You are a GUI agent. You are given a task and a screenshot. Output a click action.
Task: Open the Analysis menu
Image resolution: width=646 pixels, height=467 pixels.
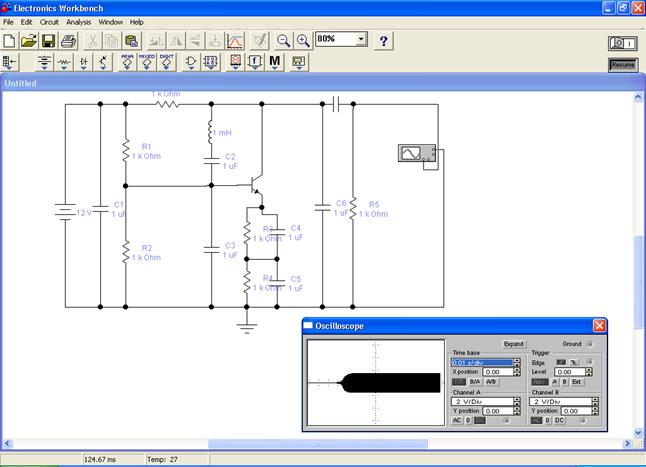coord(78,21)
